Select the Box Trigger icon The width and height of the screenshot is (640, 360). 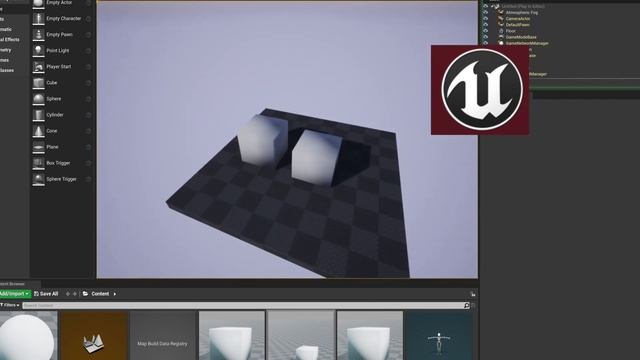(x=38, y=163)
